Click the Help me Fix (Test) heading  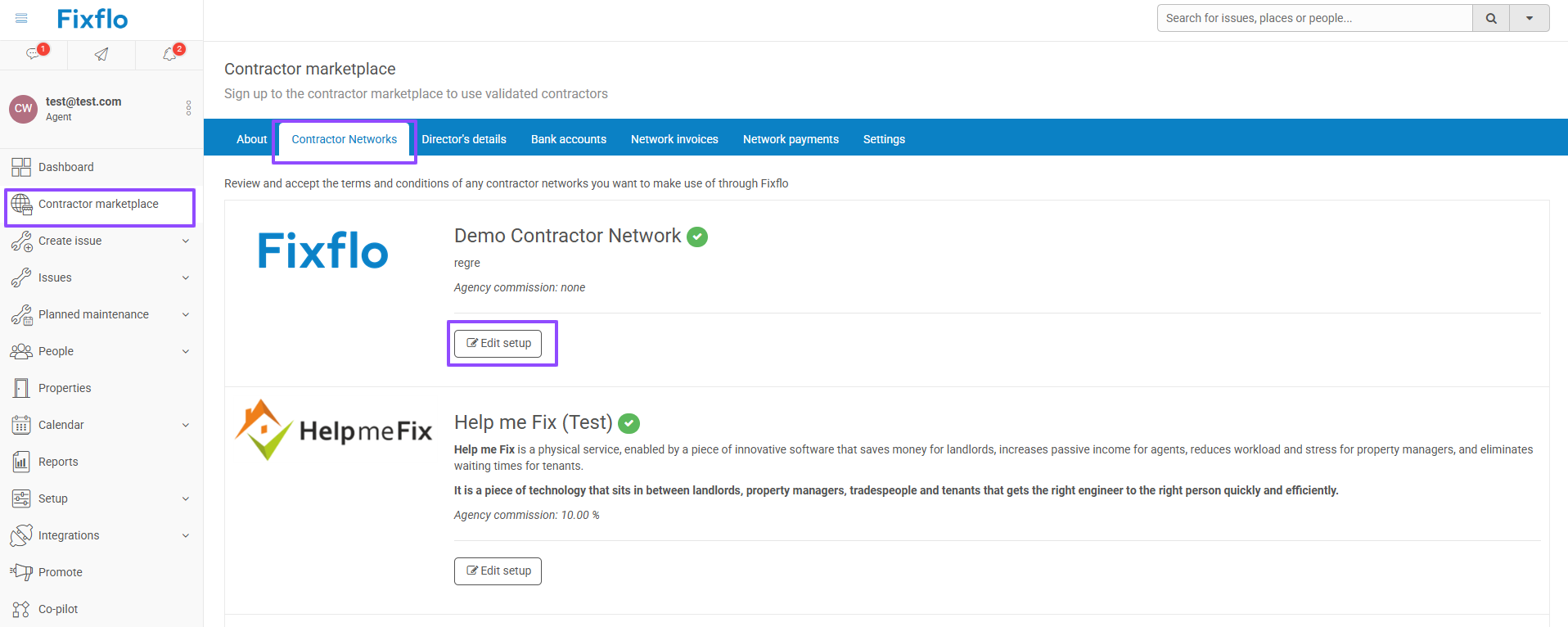click(534, 422)
